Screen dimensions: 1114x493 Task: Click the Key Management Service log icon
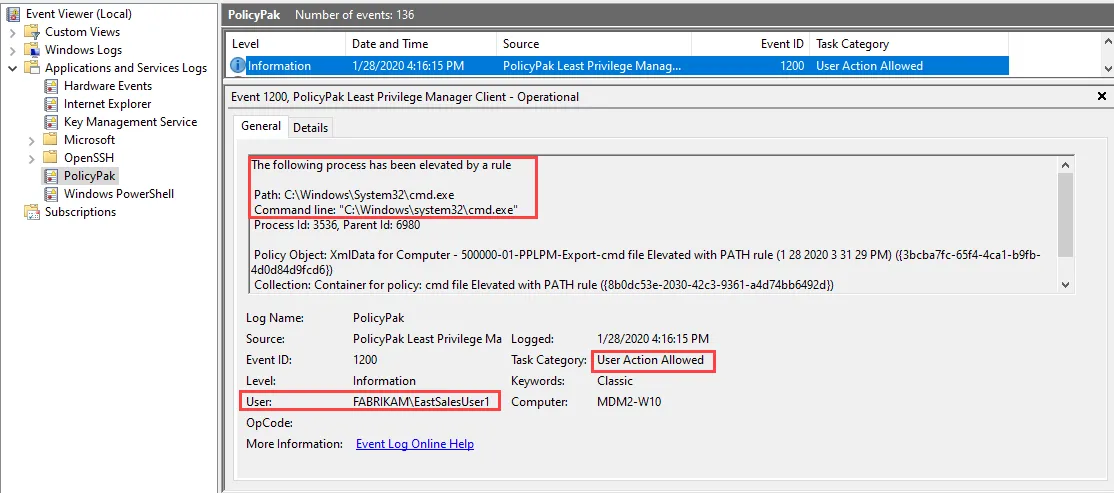[51, 122]
